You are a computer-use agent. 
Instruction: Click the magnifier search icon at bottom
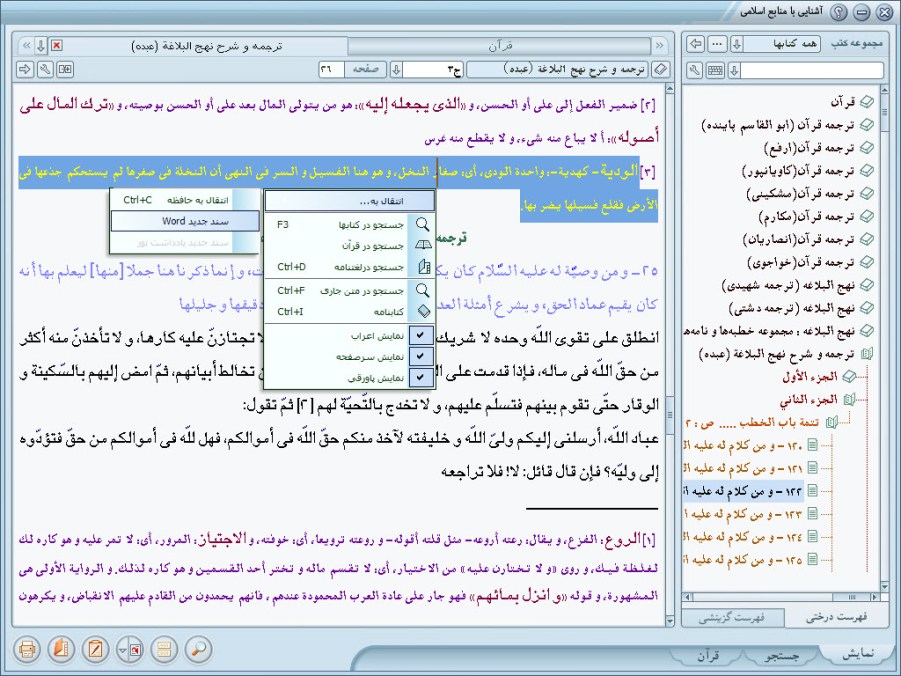tap(199, 649)
